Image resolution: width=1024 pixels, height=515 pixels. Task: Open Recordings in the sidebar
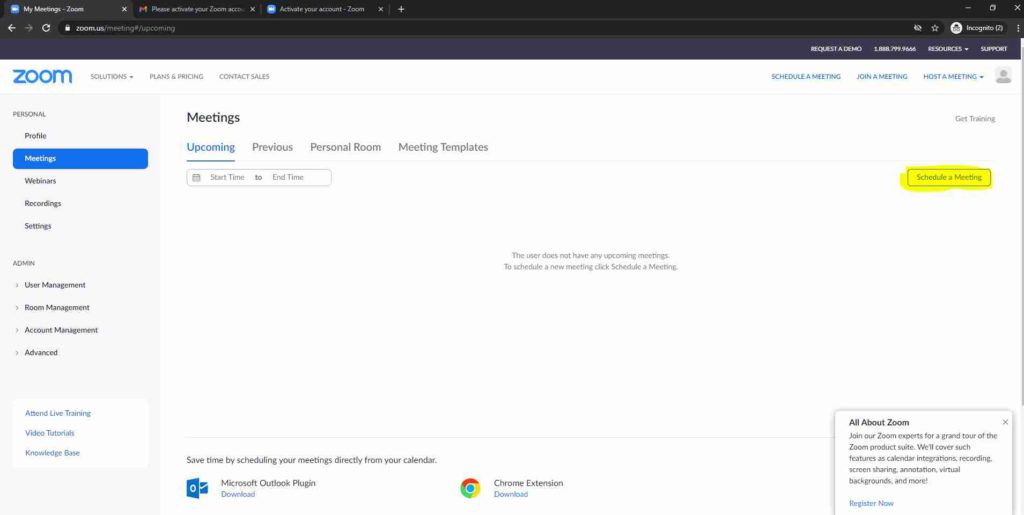(x=42, y=204)
